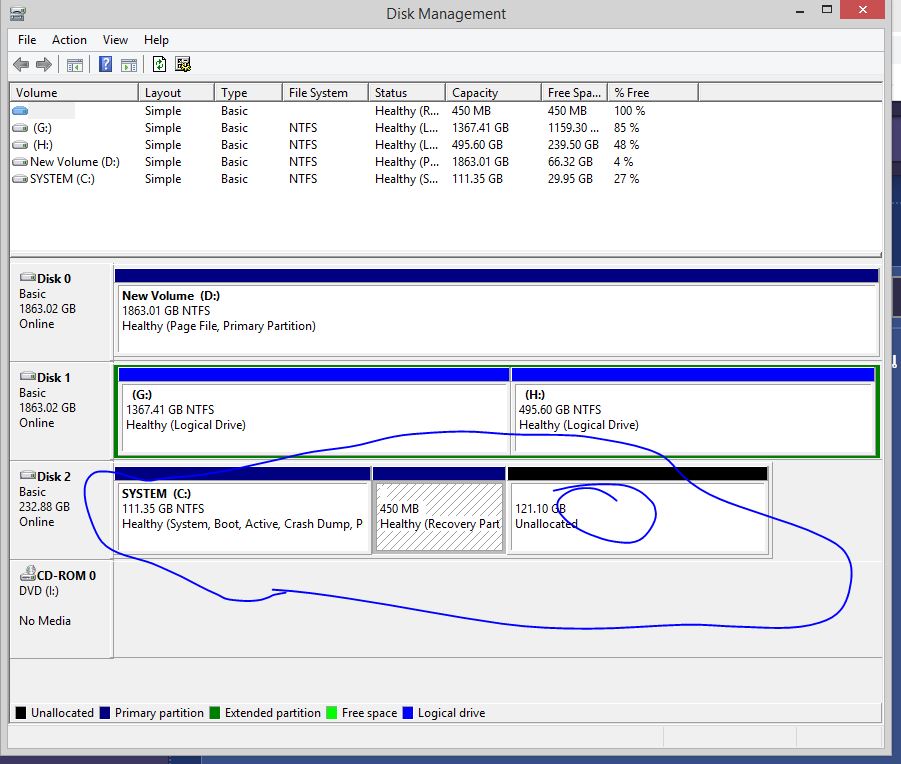Click the "No Media" text under CD-ROM 0
The height and width of the screenshot is (764, 901).
point(45,620)
